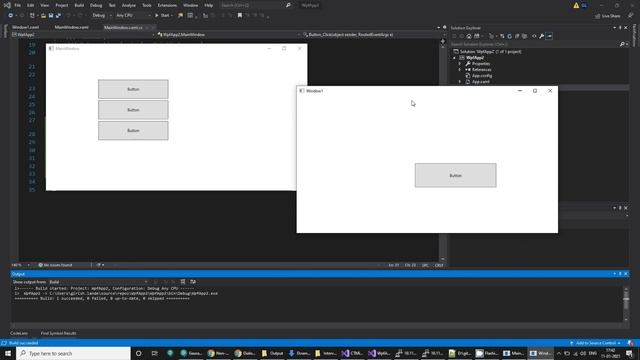Viewport: 640px width, 360px height.
Task: Select Solution 'WpfApp2' root node
Action: (x=490, y=52)
